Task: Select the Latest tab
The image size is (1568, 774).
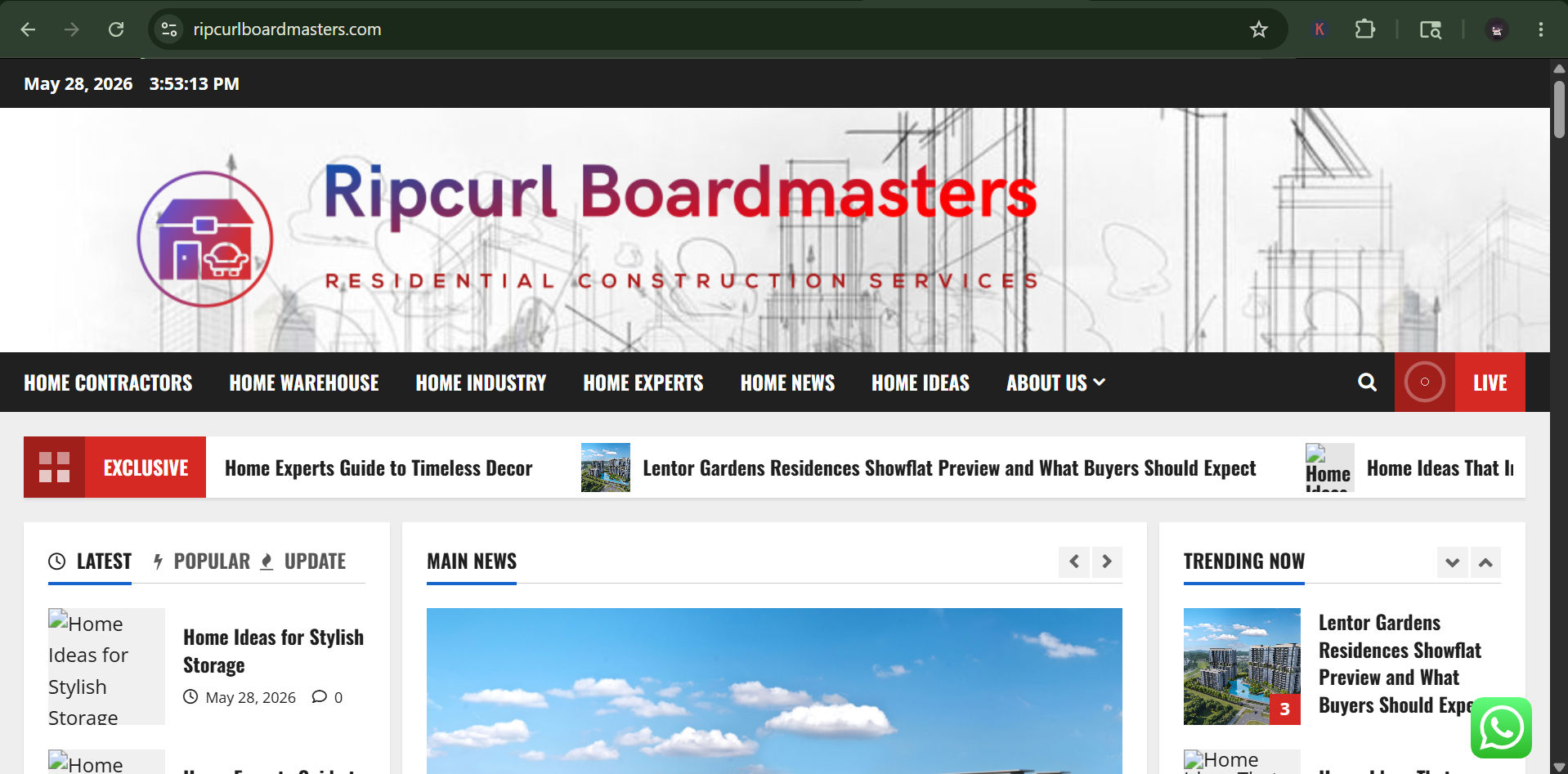Action: coord(90,561)
